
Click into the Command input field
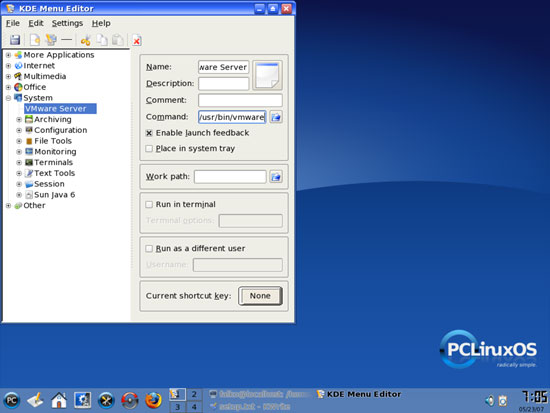[232, 117]
